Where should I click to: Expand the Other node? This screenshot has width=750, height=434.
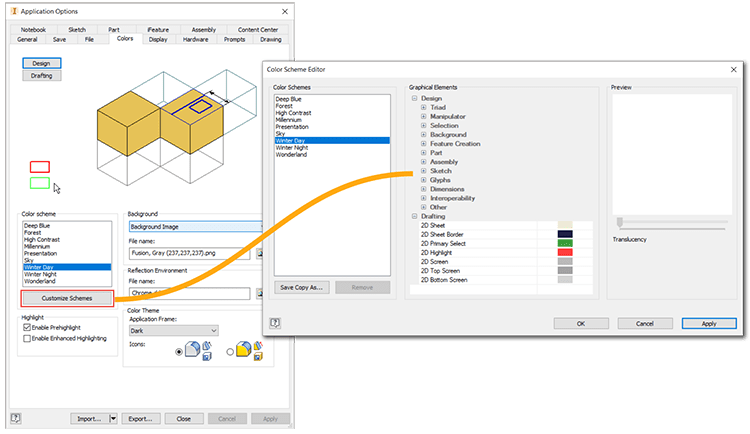[x=423, y=207]
